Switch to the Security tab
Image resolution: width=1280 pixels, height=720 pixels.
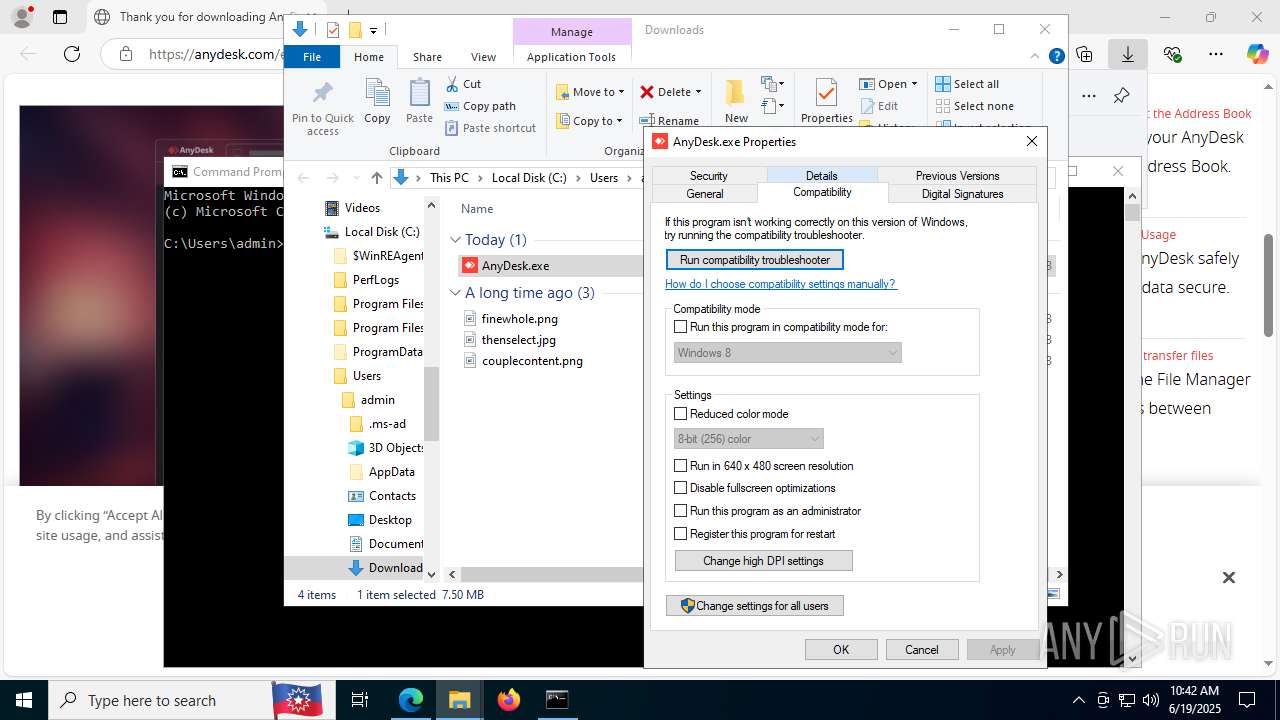[x=708, y=175]
